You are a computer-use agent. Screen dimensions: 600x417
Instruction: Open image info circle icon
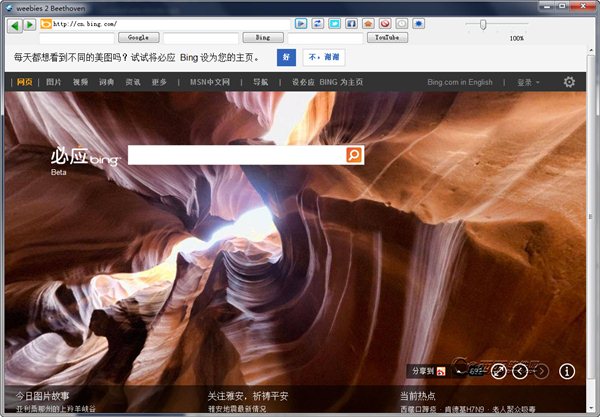[567, 371]
